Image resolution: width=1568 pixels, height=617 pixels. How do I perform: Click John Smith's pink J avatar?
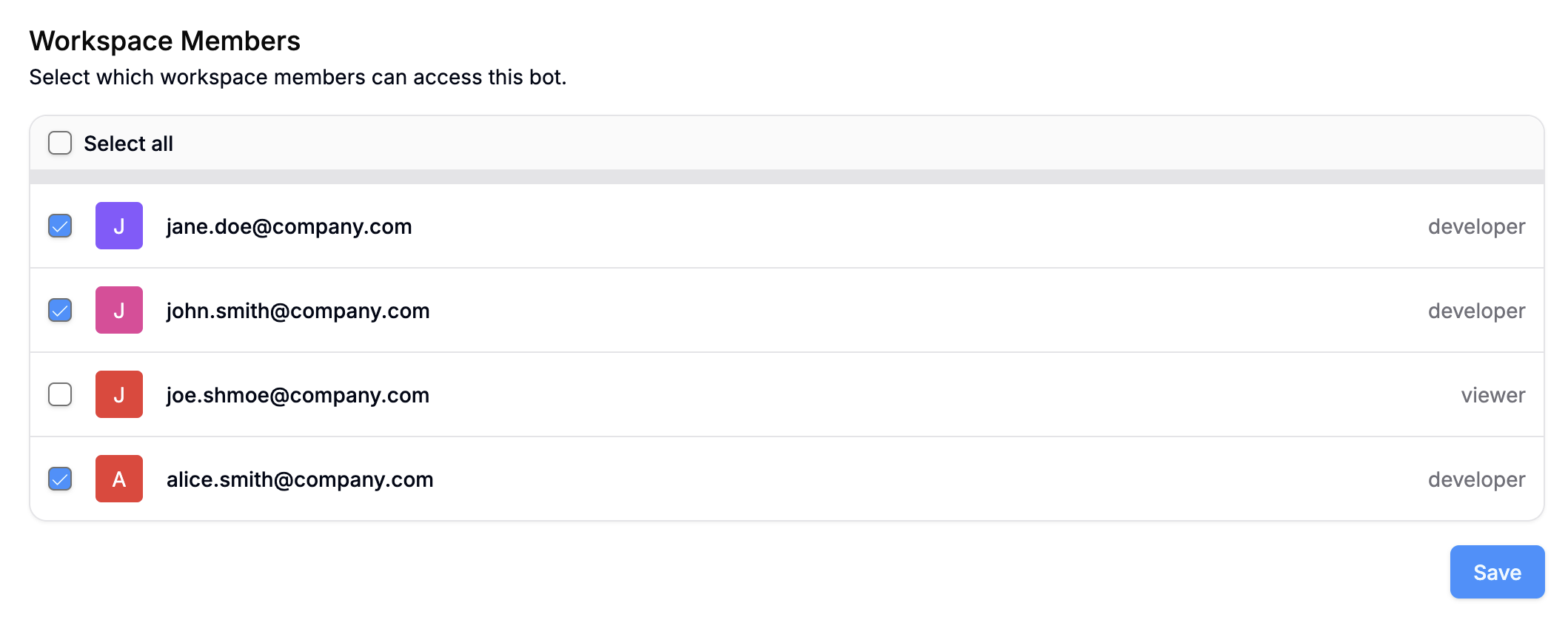tap(118, 310)
